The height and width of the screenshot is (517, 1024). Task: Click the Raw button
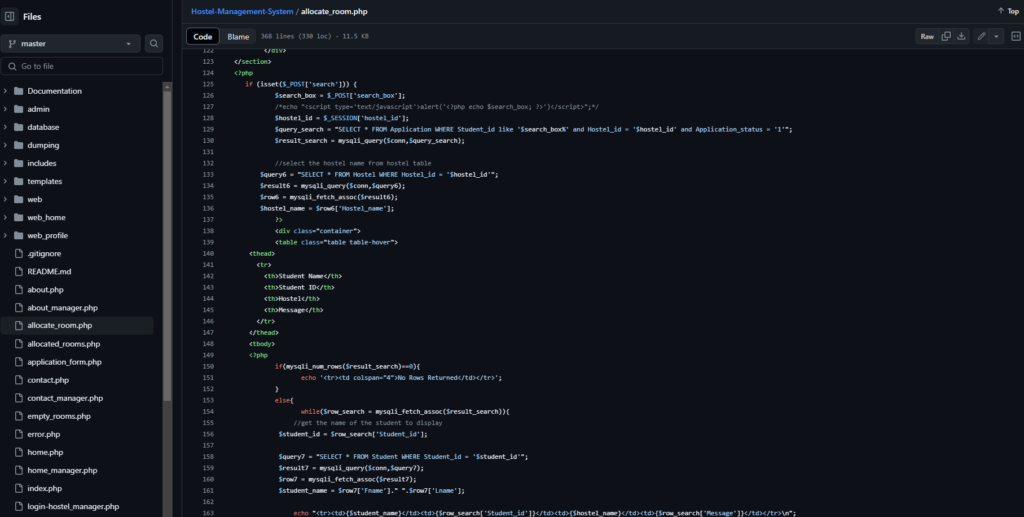[x=927, y=37]
